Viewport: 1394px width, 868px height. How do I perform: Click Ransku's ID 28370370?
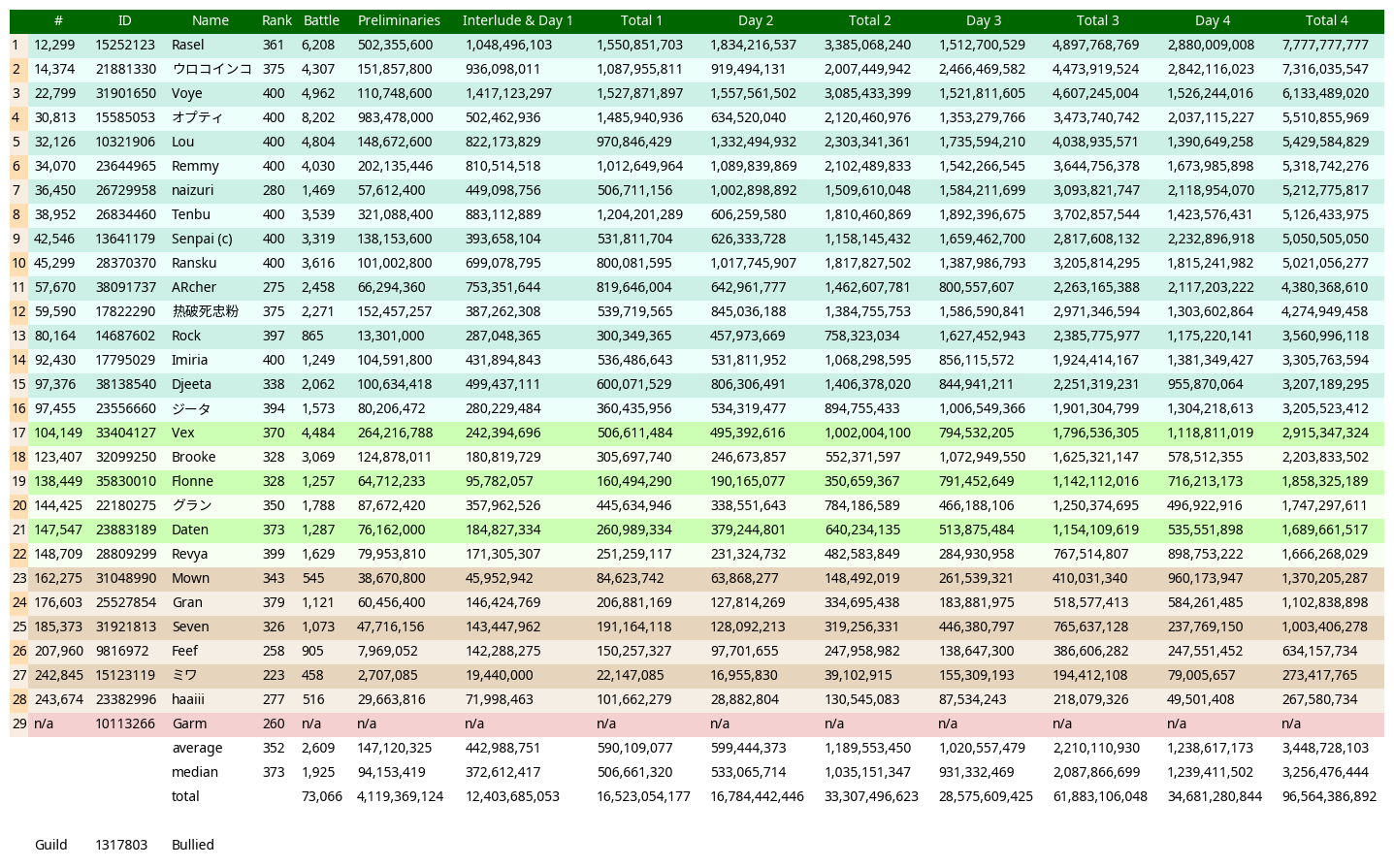click(x=125, y=263)
